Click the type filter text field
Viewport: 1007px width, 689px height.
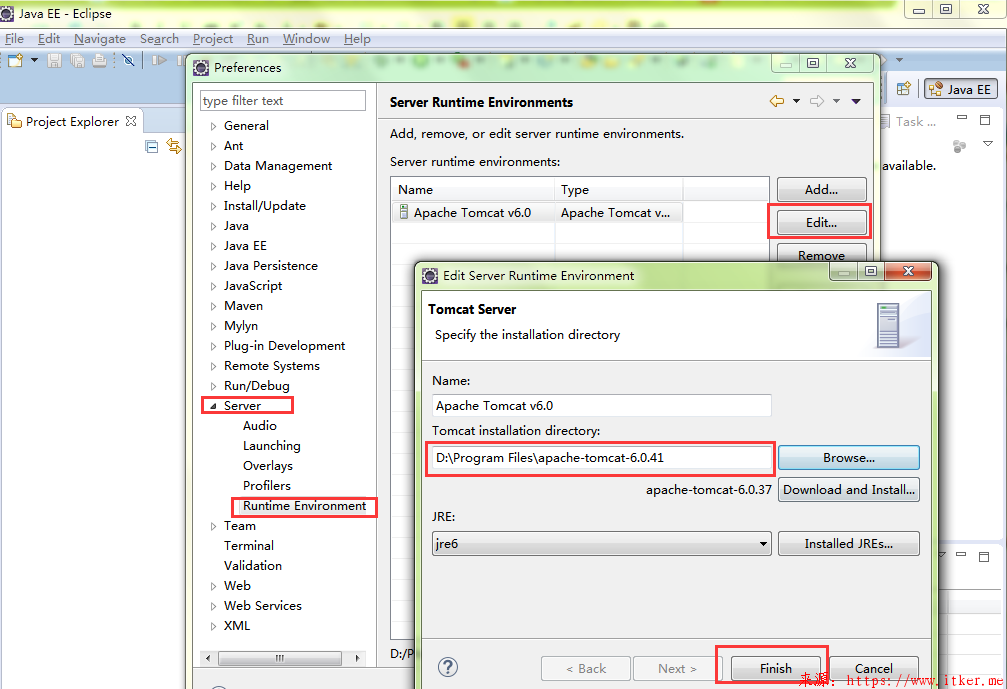click(x=283, y=101)
